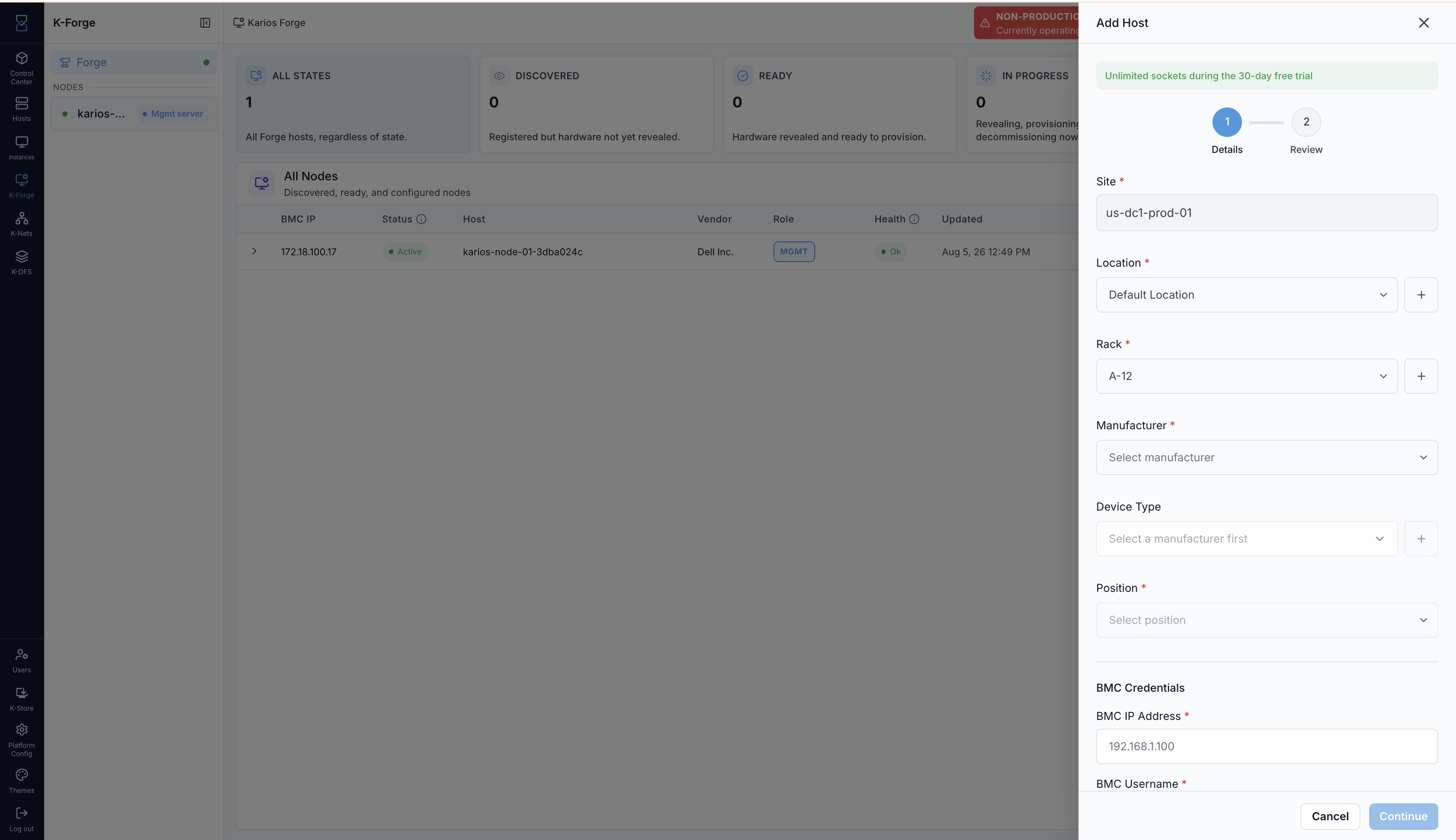Select the Forge item in panel

[134, 62]
